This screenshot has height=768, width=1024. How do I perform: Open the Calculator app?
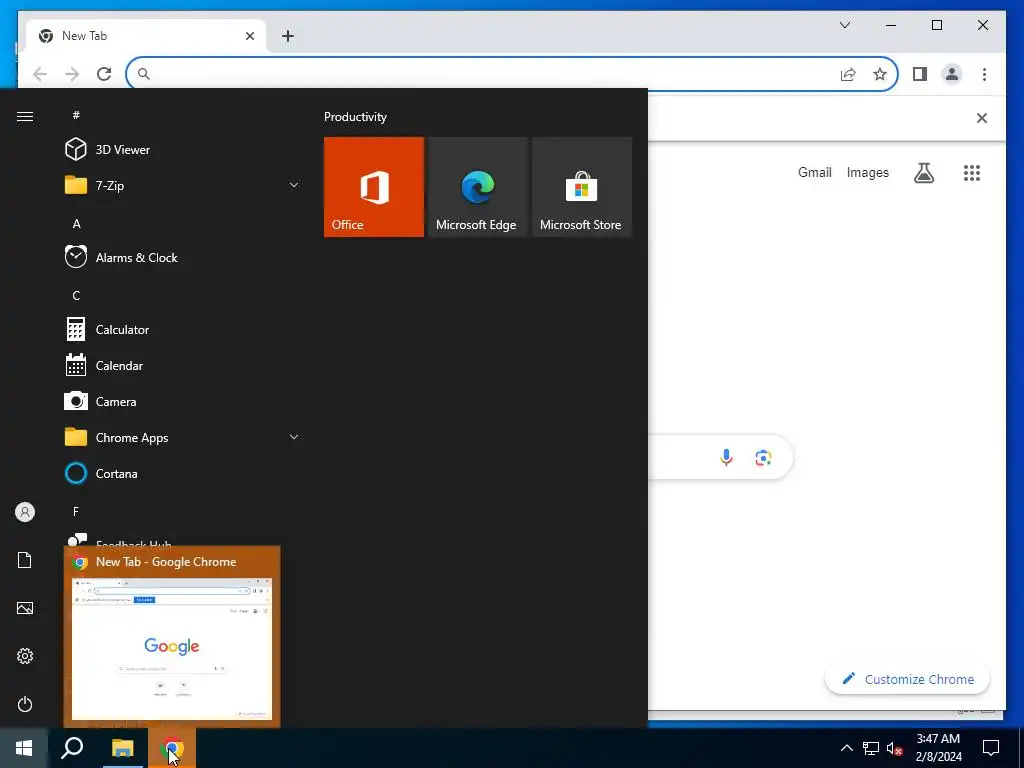click(183, 329)
